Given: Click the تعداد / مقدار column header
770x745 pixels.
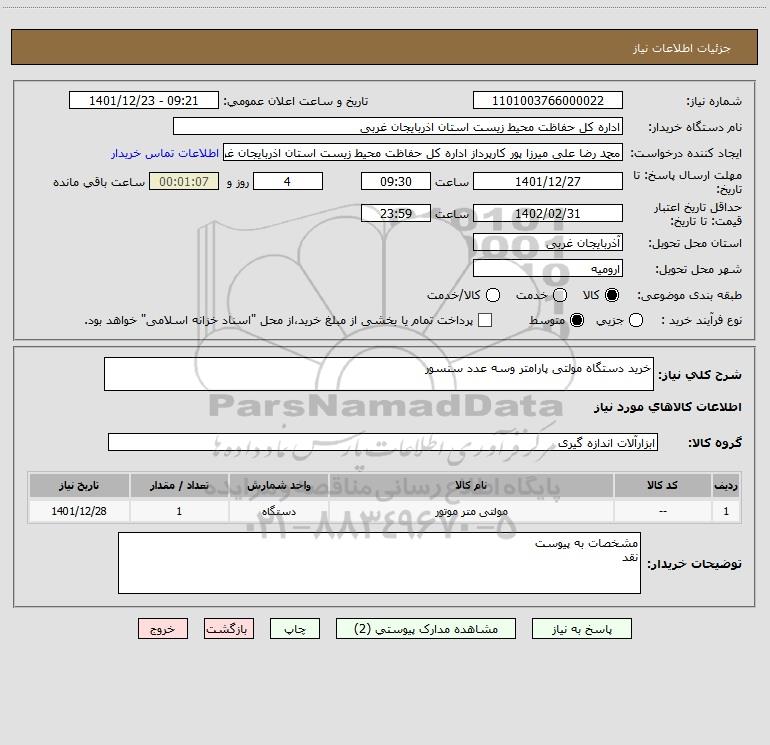Looking at the screenshot, I should point(179,486).
